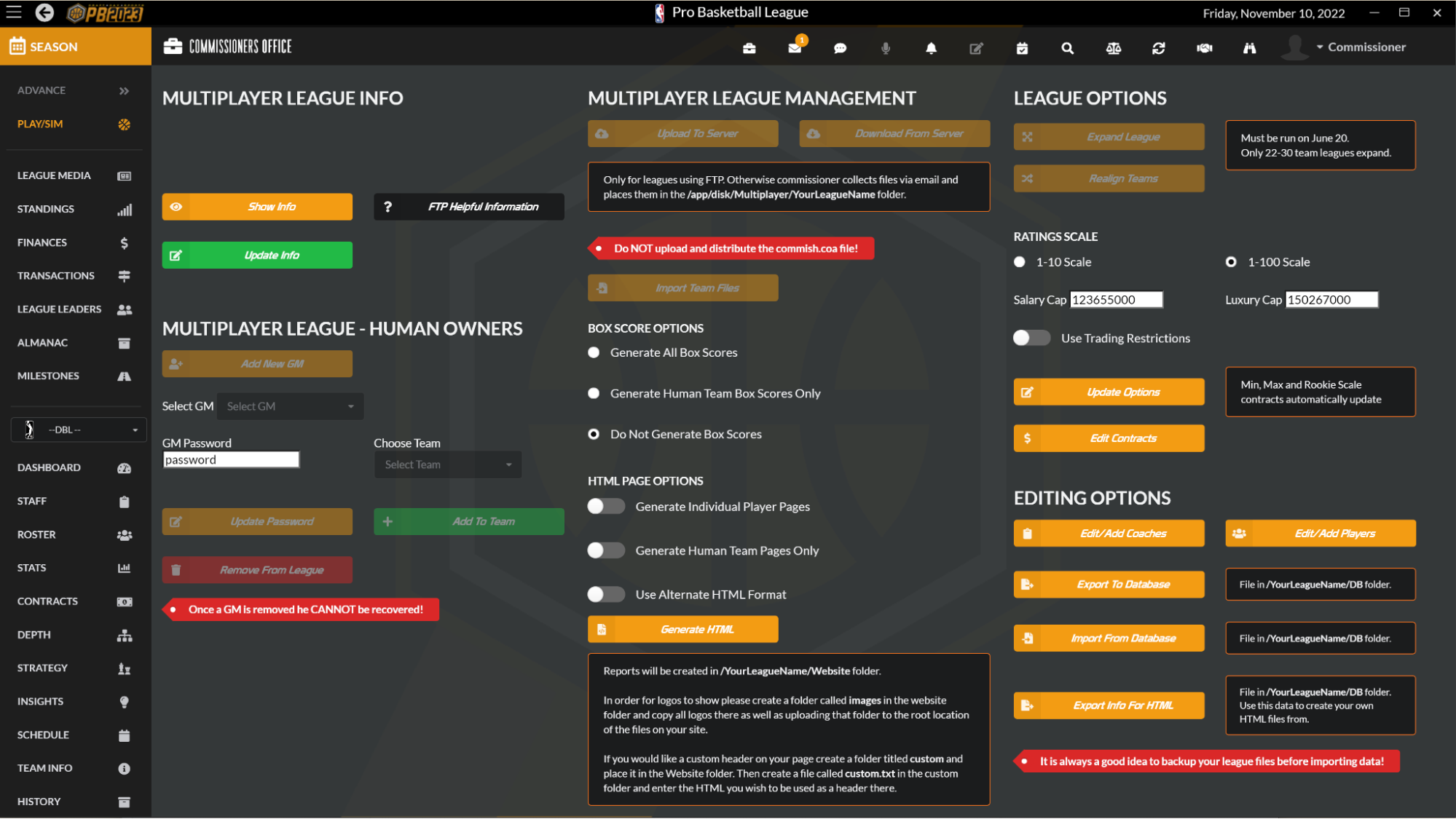
Task: Click the Play/Sim basketball icon
Action: point(125,124)
